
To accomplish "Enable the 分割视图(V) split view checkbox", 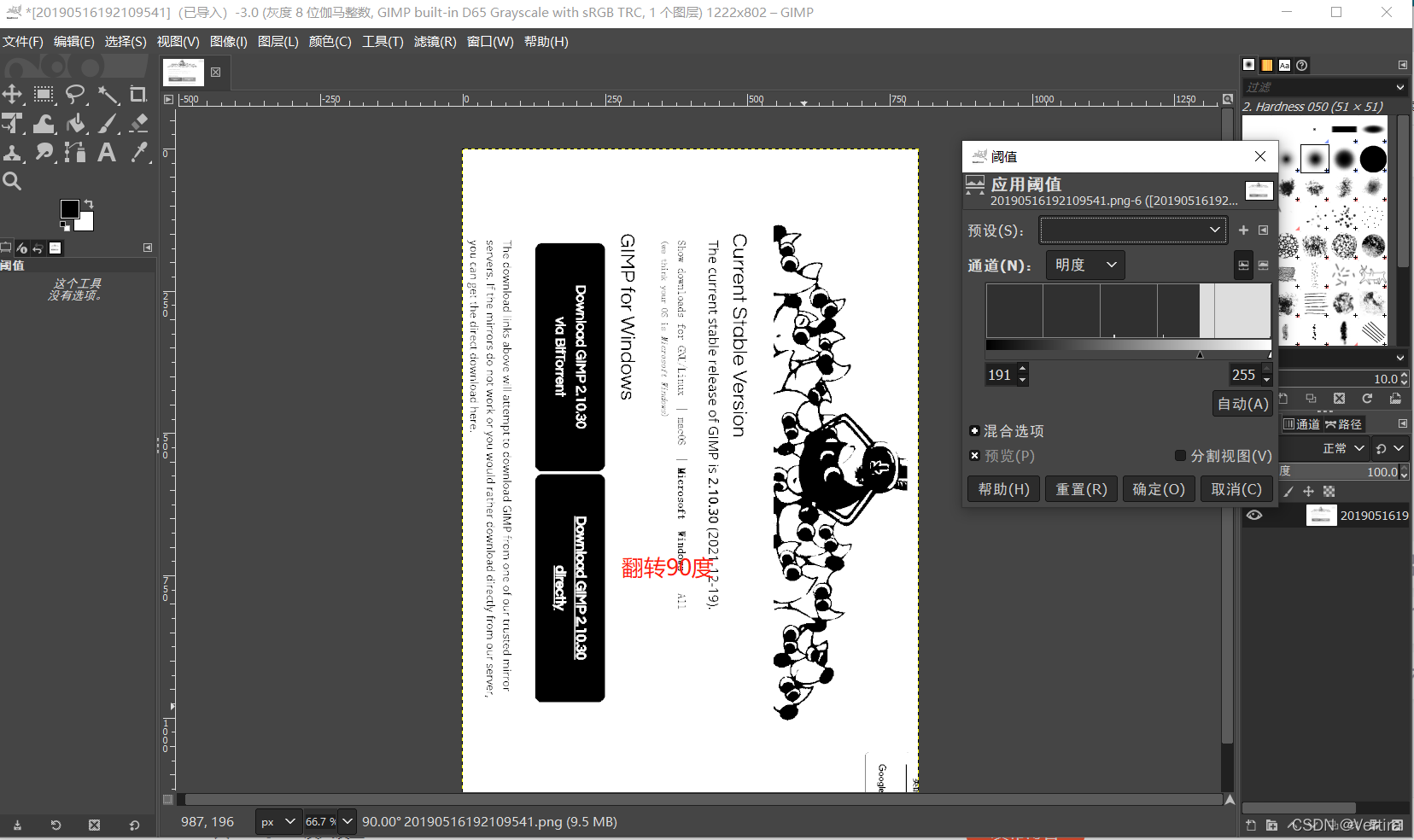I will coord(1180,456).
